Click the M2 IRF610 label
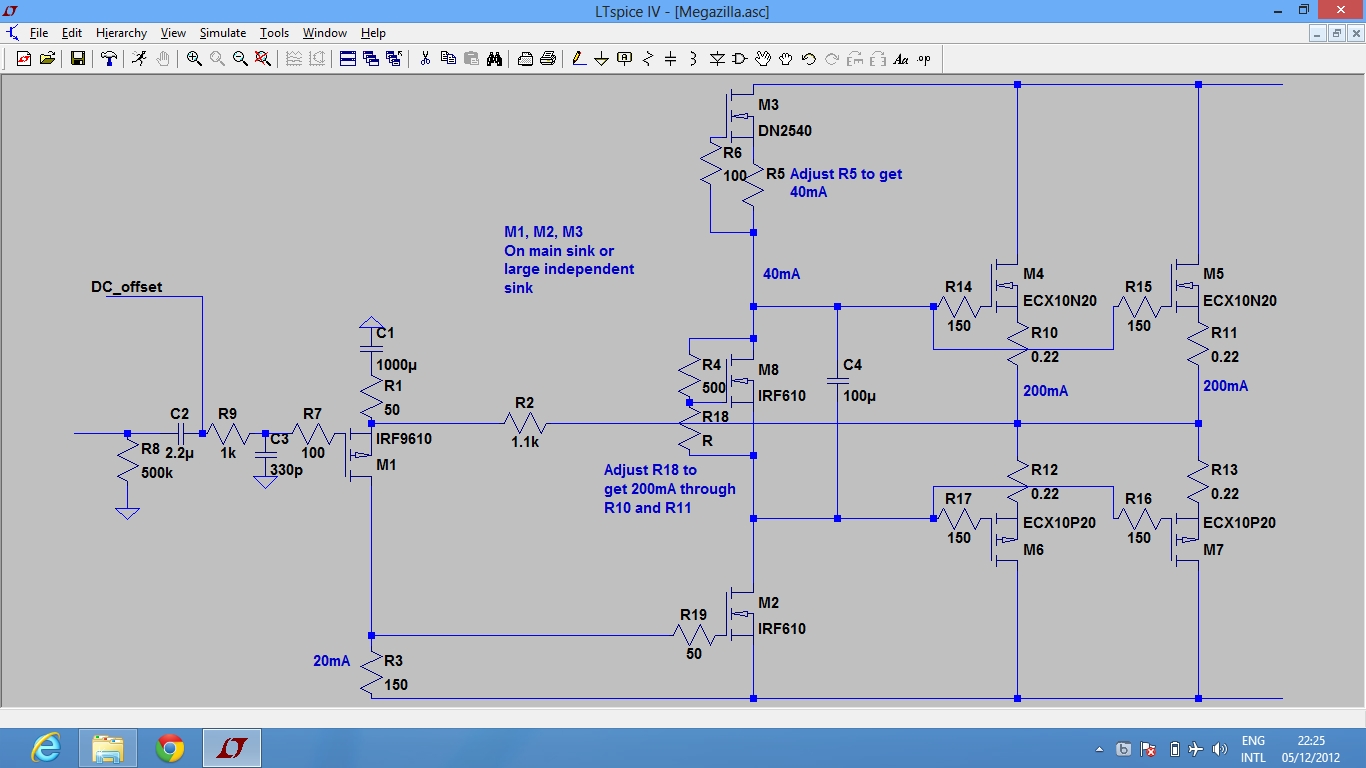Viewport: 1366px width, 768px height. tap(782, 629)
